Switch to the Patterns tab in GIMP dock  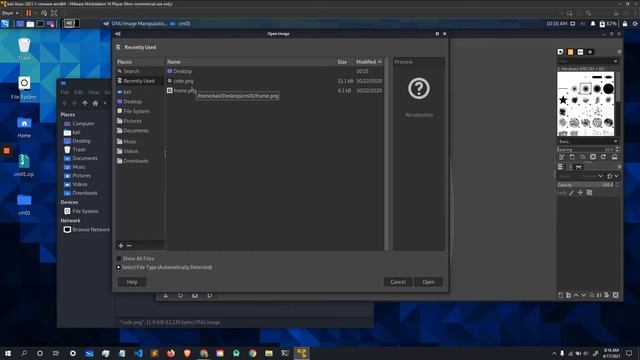point(570,52)
